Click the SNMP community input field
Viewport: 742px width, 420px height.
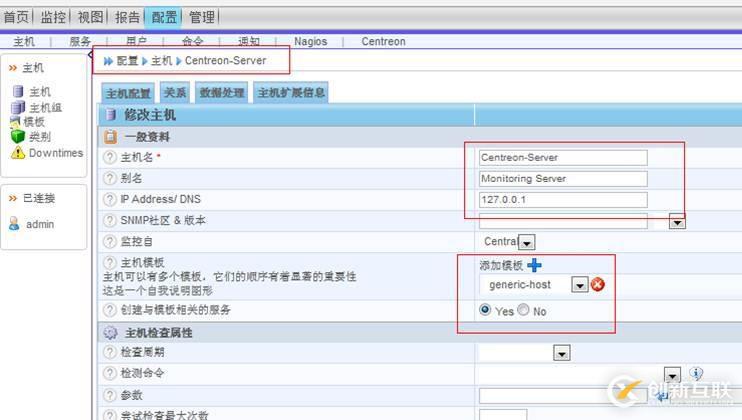tap(563, 221)
